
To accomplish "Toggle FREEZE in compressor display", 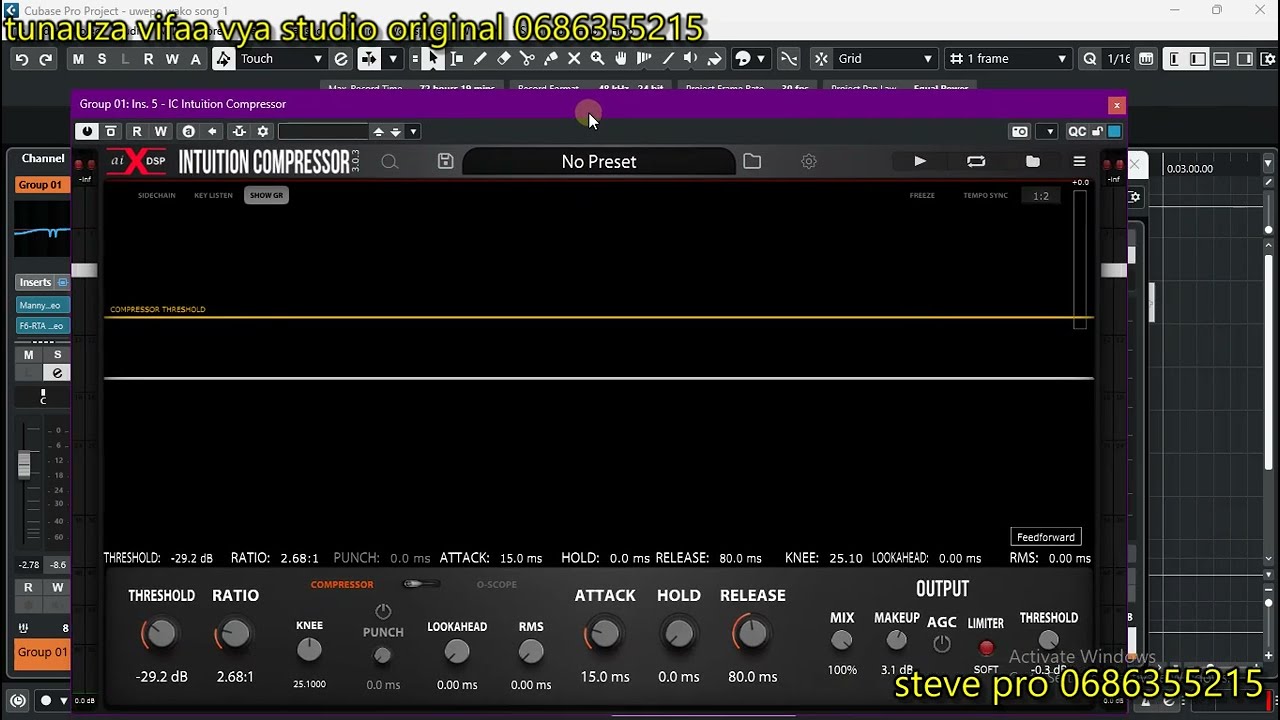I will (922, 195).
